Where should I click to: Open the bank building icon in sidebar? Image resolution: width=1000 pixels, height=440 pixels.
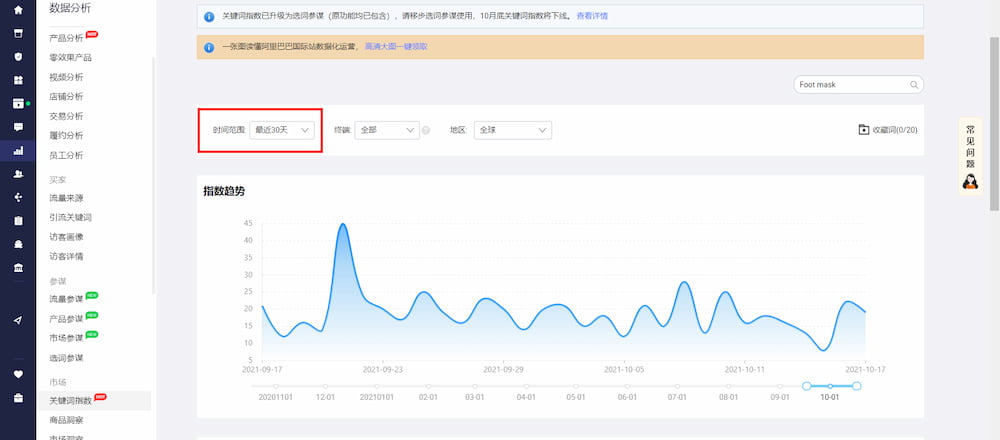pos(18,267)
